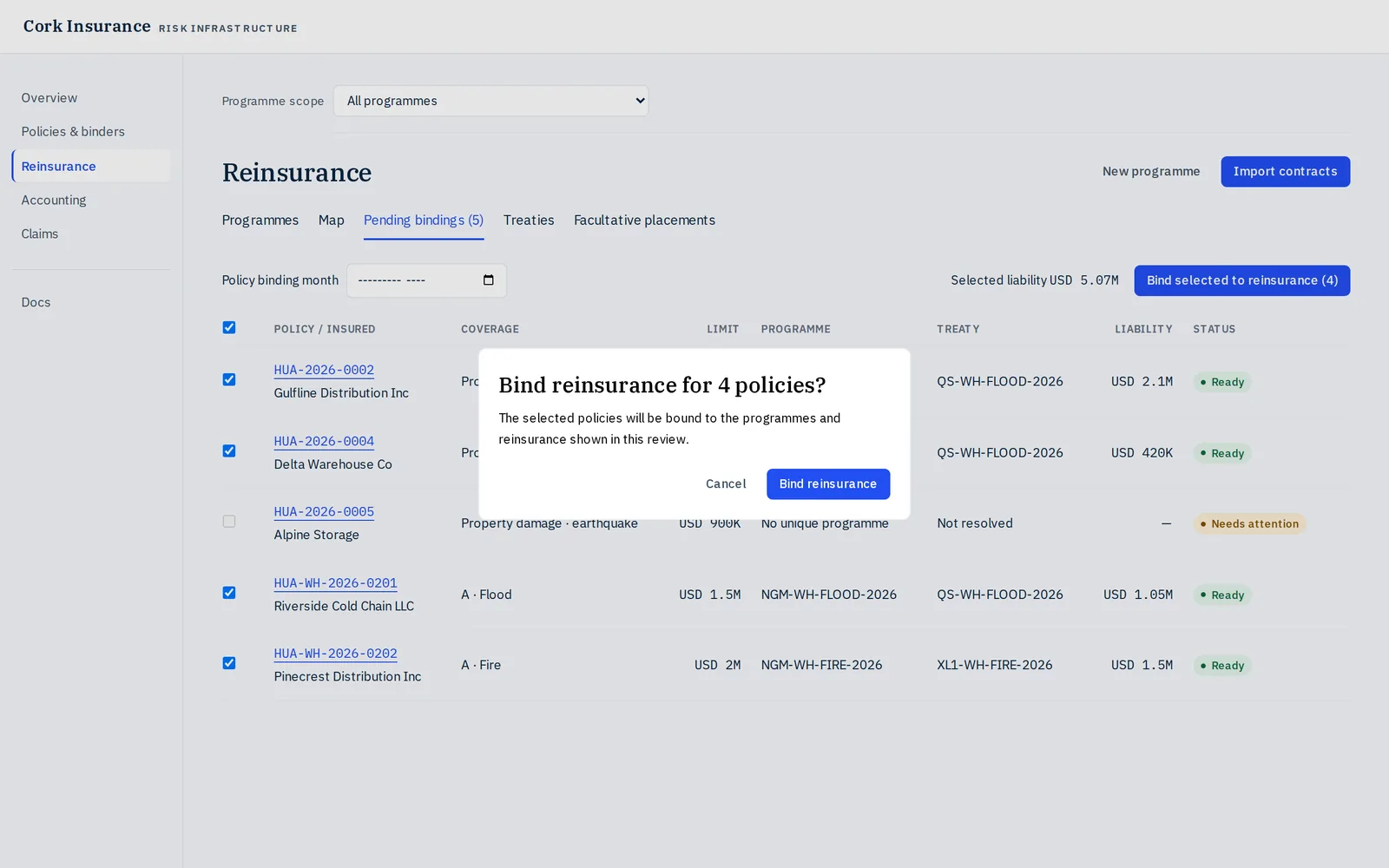Uncheck the Pinecrest Distribution Inc checkbox
Image resolution: width=1389 pixels, height=868 pixels.
tap(229, 663)
